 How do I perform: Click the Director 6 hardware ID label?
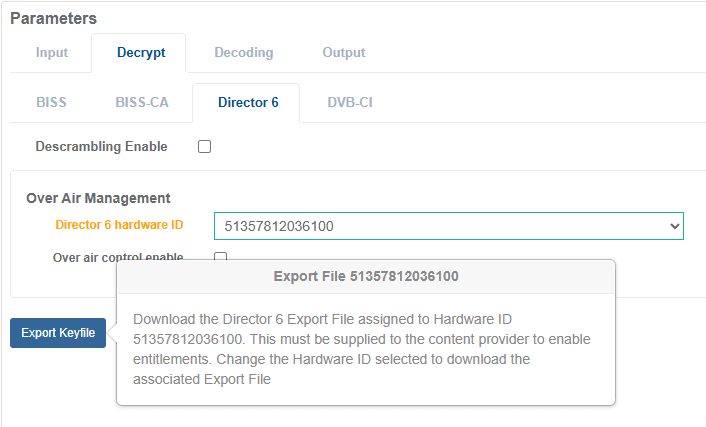click(119, 225)
